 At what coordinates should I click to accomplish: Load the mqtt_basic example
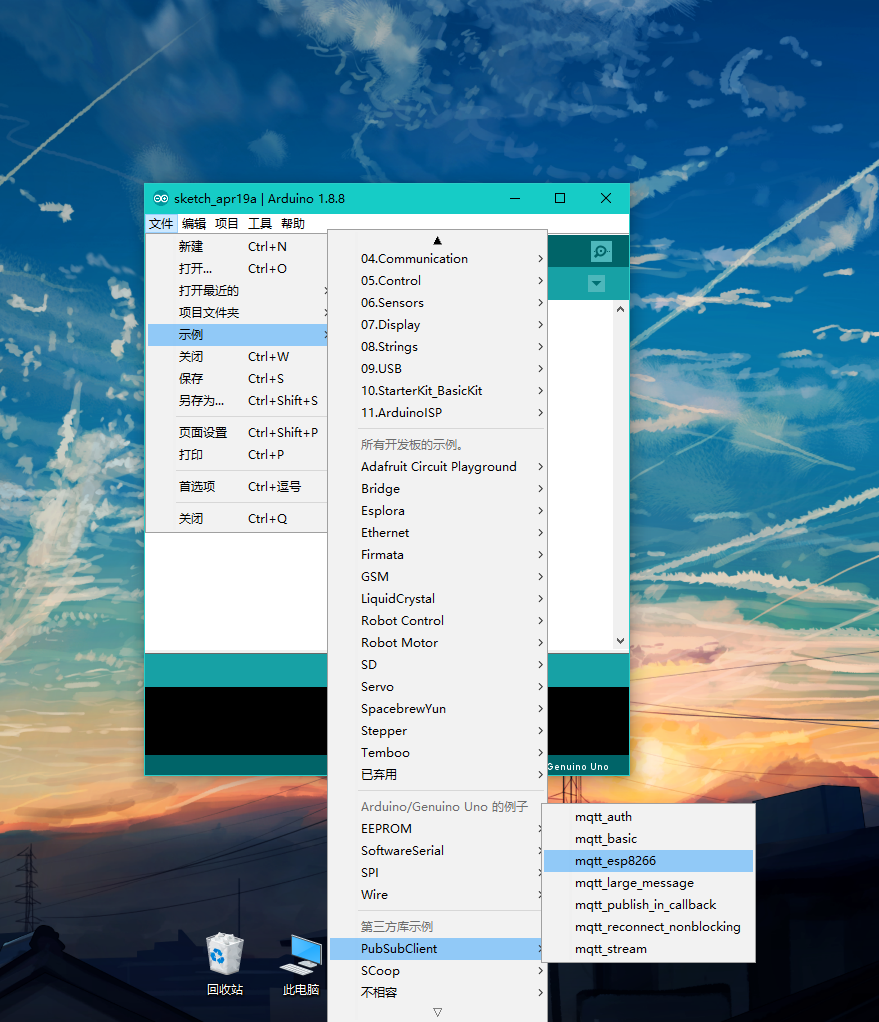click(648, 839)
